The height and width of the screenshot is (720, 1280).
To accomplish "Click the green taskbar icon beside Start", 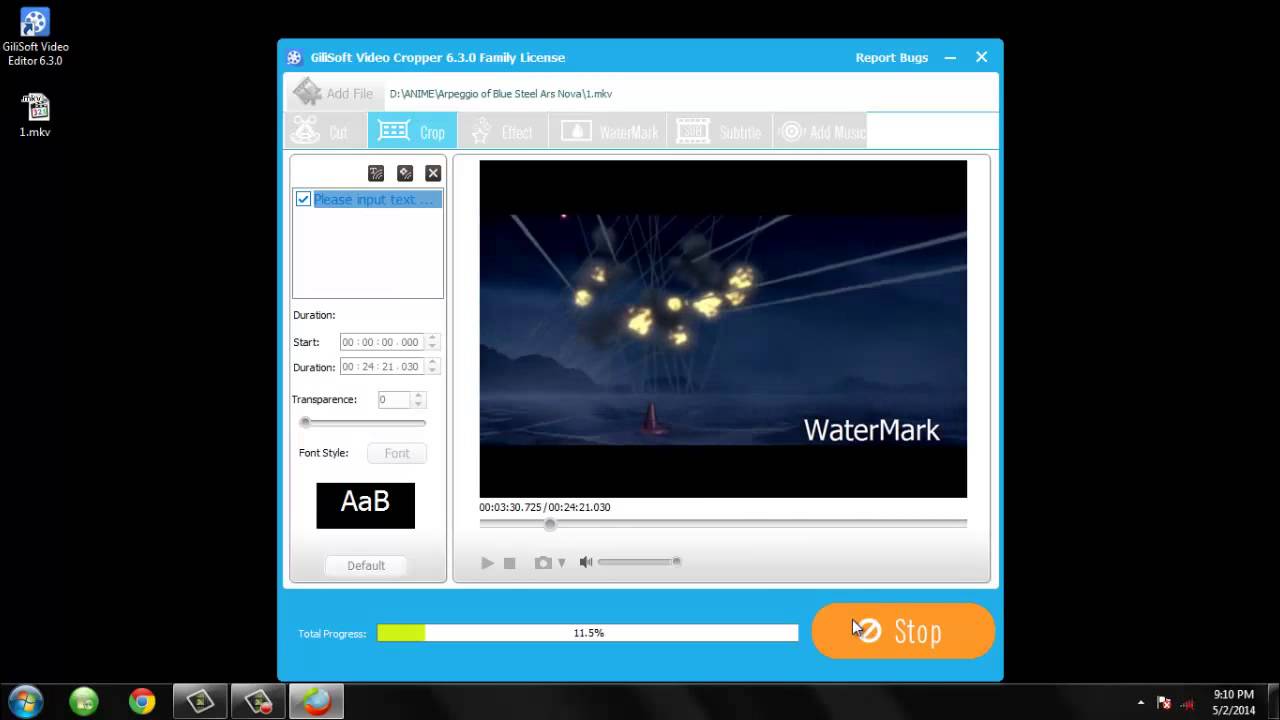I will [84, 702].
